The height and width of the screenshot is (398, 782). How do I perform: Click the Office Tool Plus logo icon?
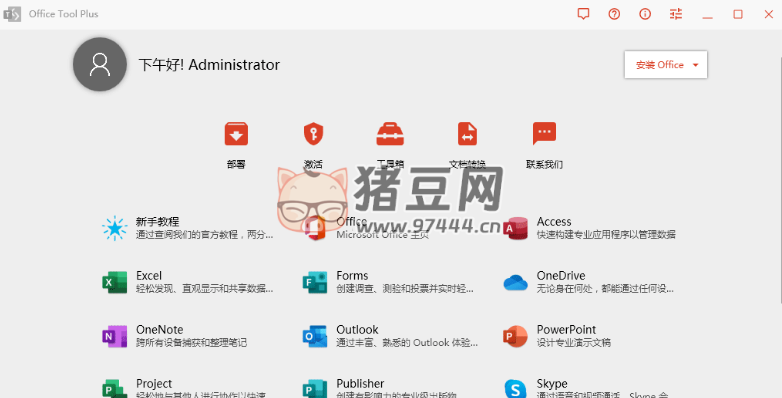point(12,14)
